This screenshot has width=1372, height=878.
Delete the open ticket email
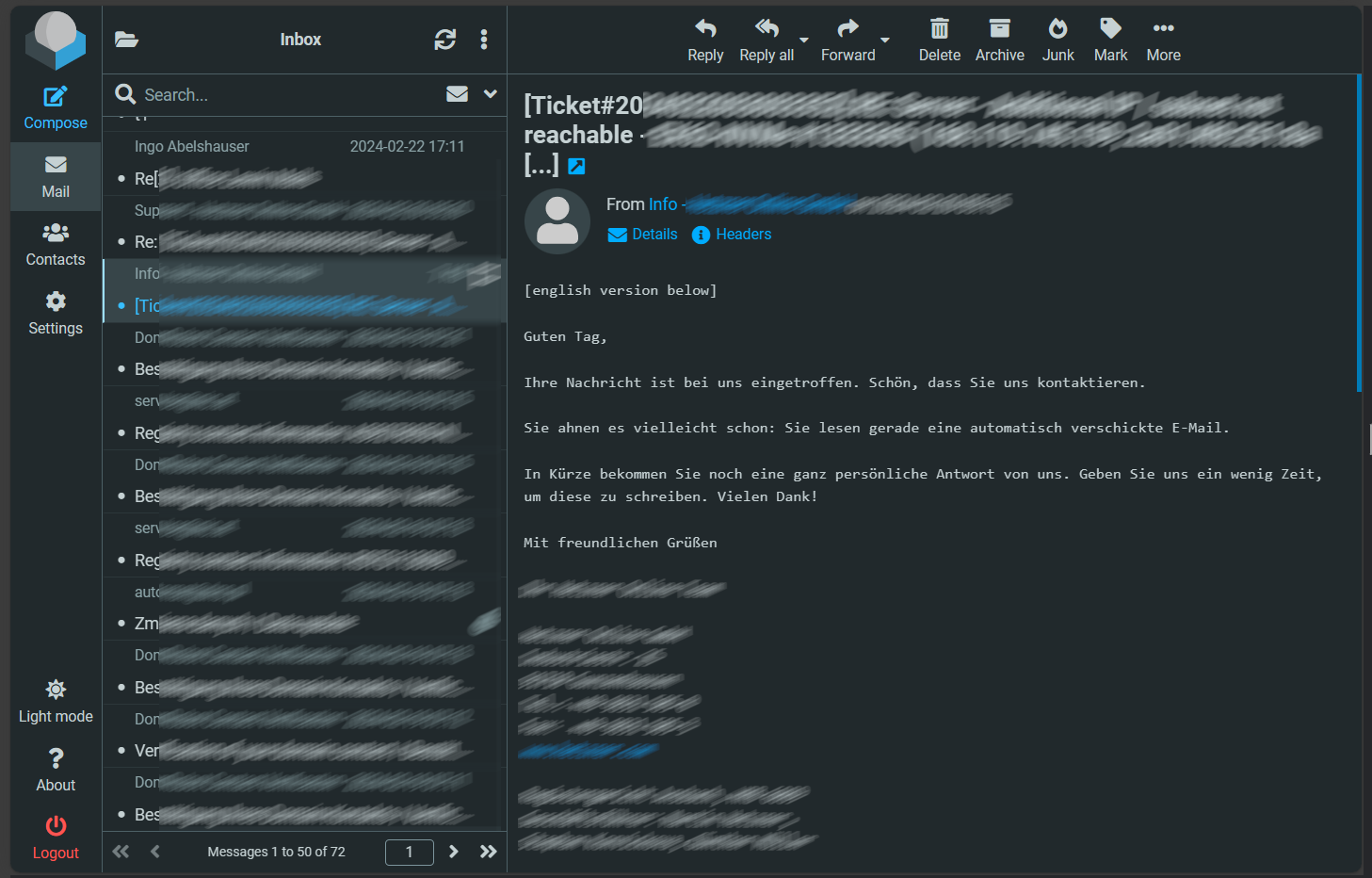pyautogui.click(x=939, y=41)
